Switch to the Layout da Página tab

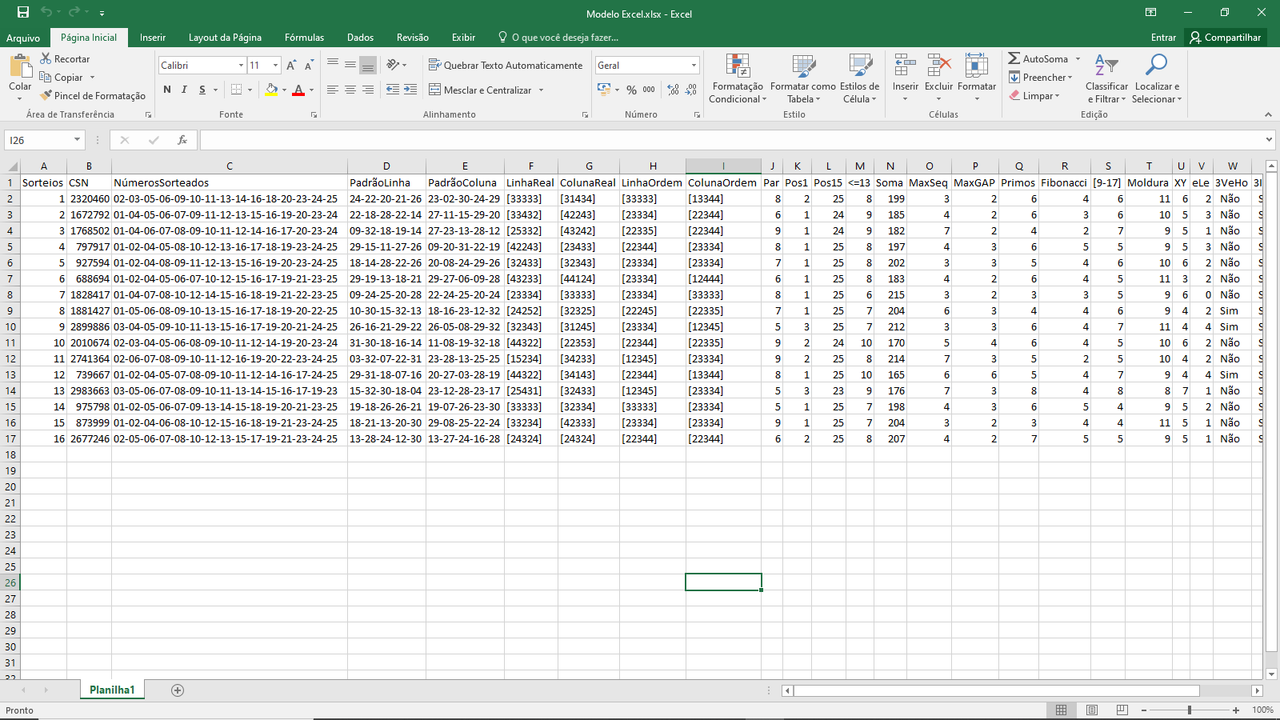tap(225, 37)
